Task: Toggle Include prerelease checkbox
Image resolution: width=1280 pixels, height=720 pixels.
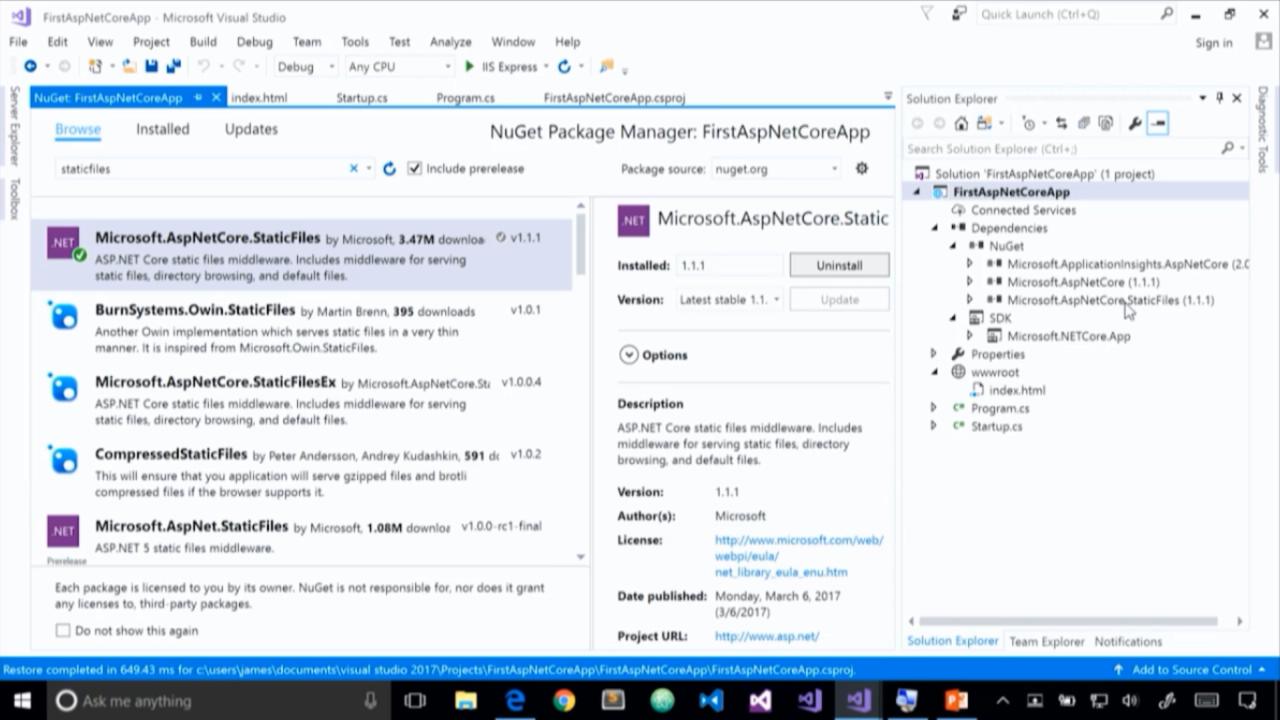Action: 415,168
